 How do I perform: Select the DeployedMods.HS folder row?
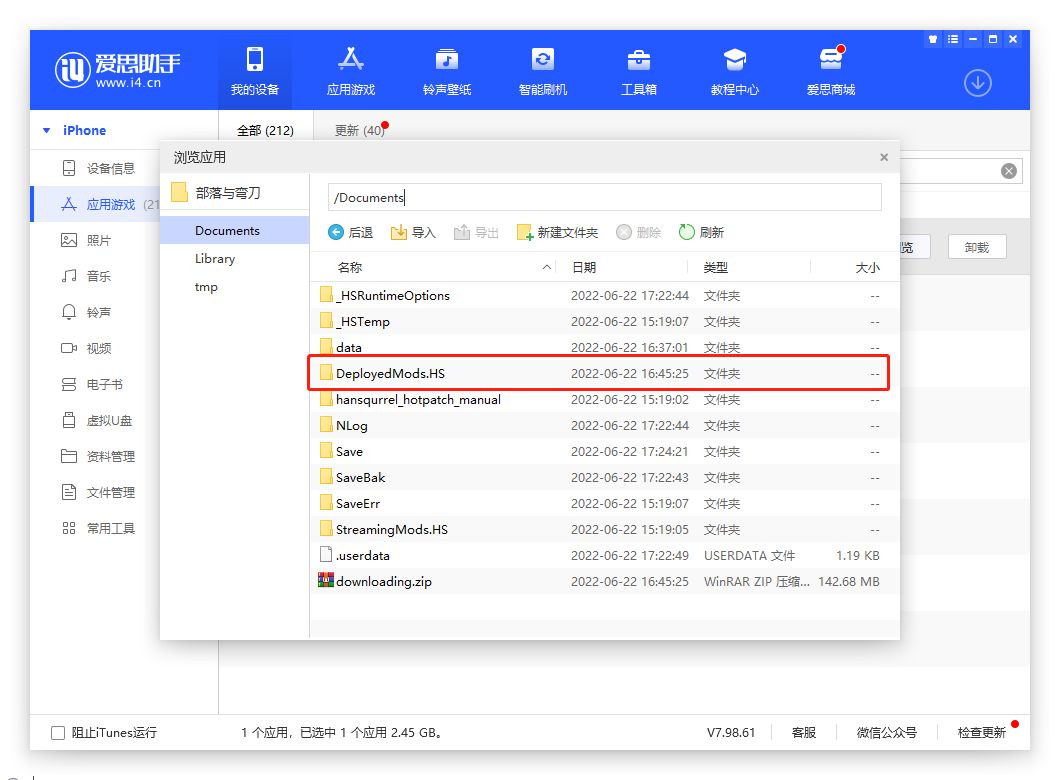point(604,374)
